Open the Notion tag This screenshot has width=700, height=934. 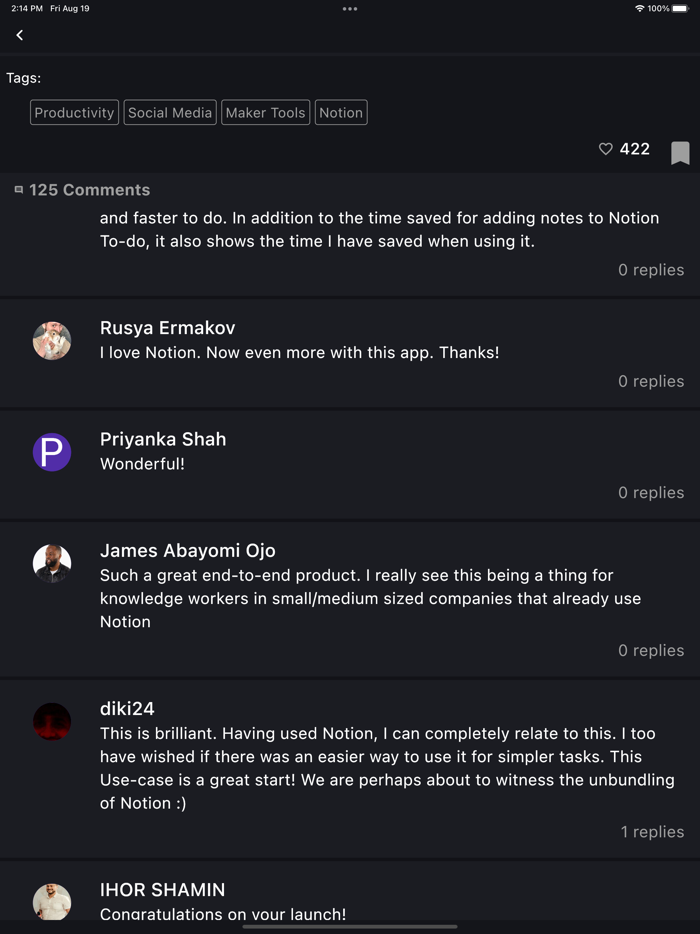point(340,112)
